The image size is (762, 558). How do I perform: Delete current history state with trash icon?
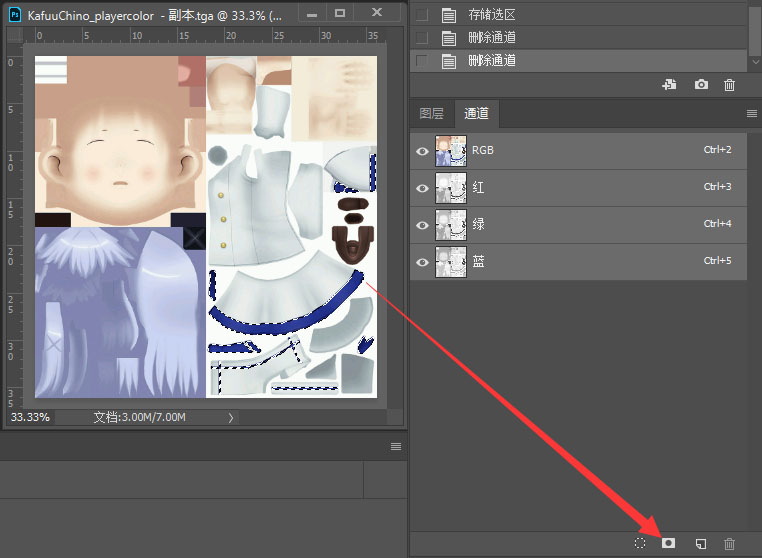pos(729,85)
